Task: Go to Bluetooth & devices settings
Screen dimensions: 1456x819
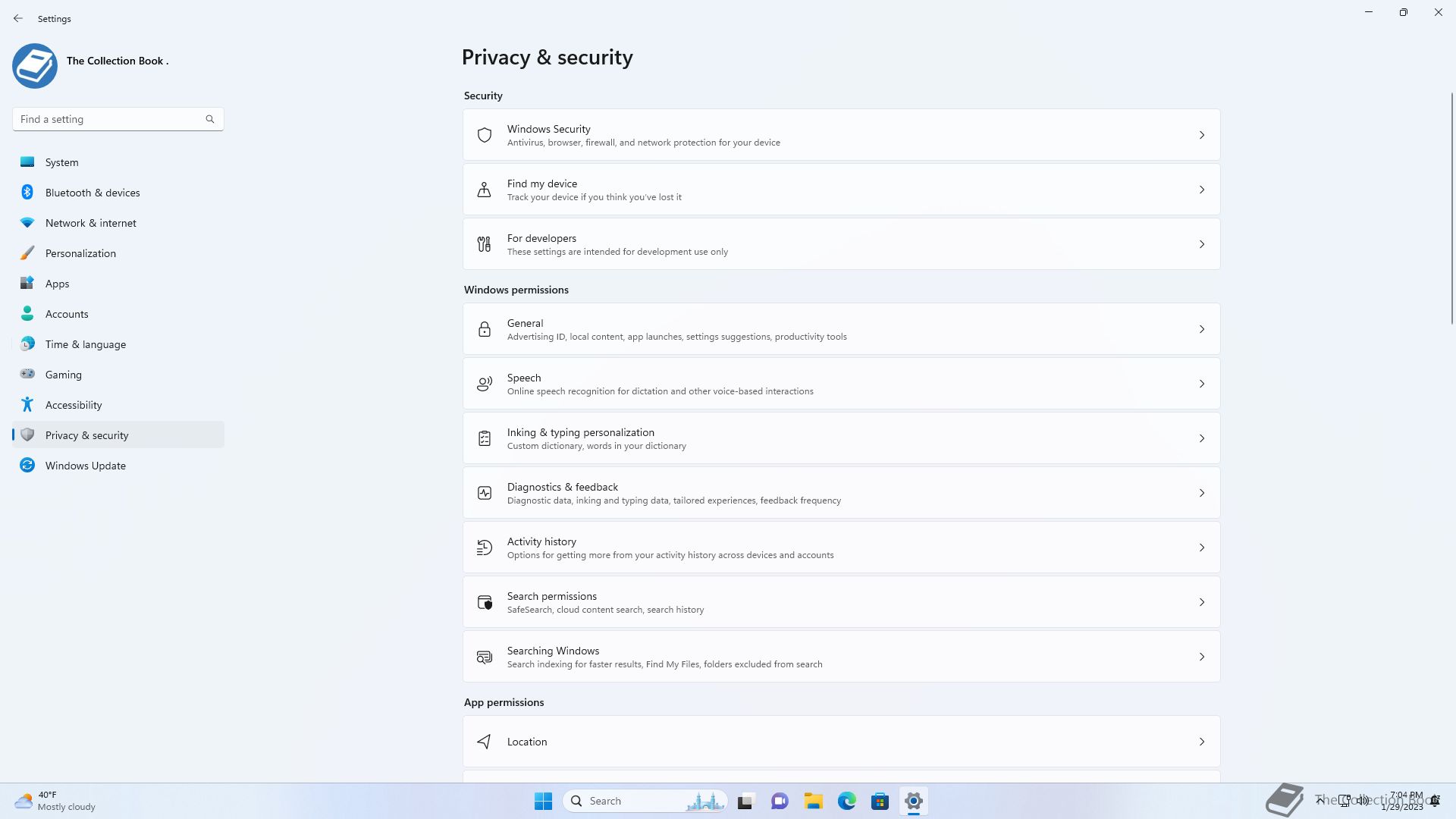Action: pyautogui.click(x=93, y=193)
